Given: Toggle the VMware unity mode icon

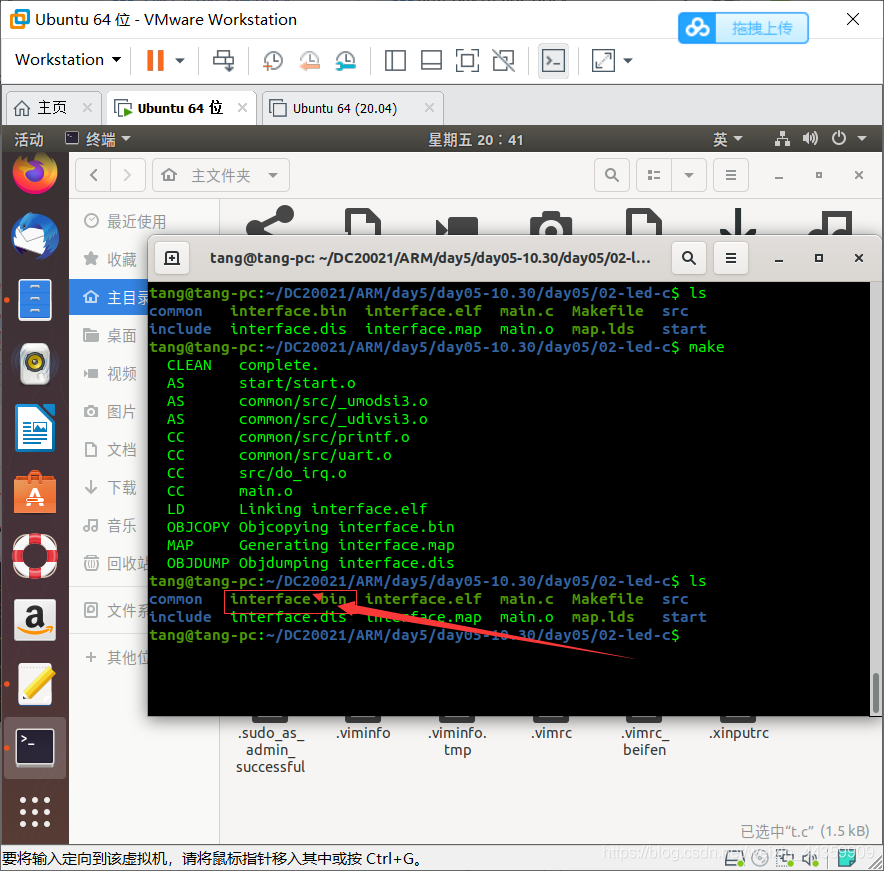Looking at the screenshot, I should [503, 60].
